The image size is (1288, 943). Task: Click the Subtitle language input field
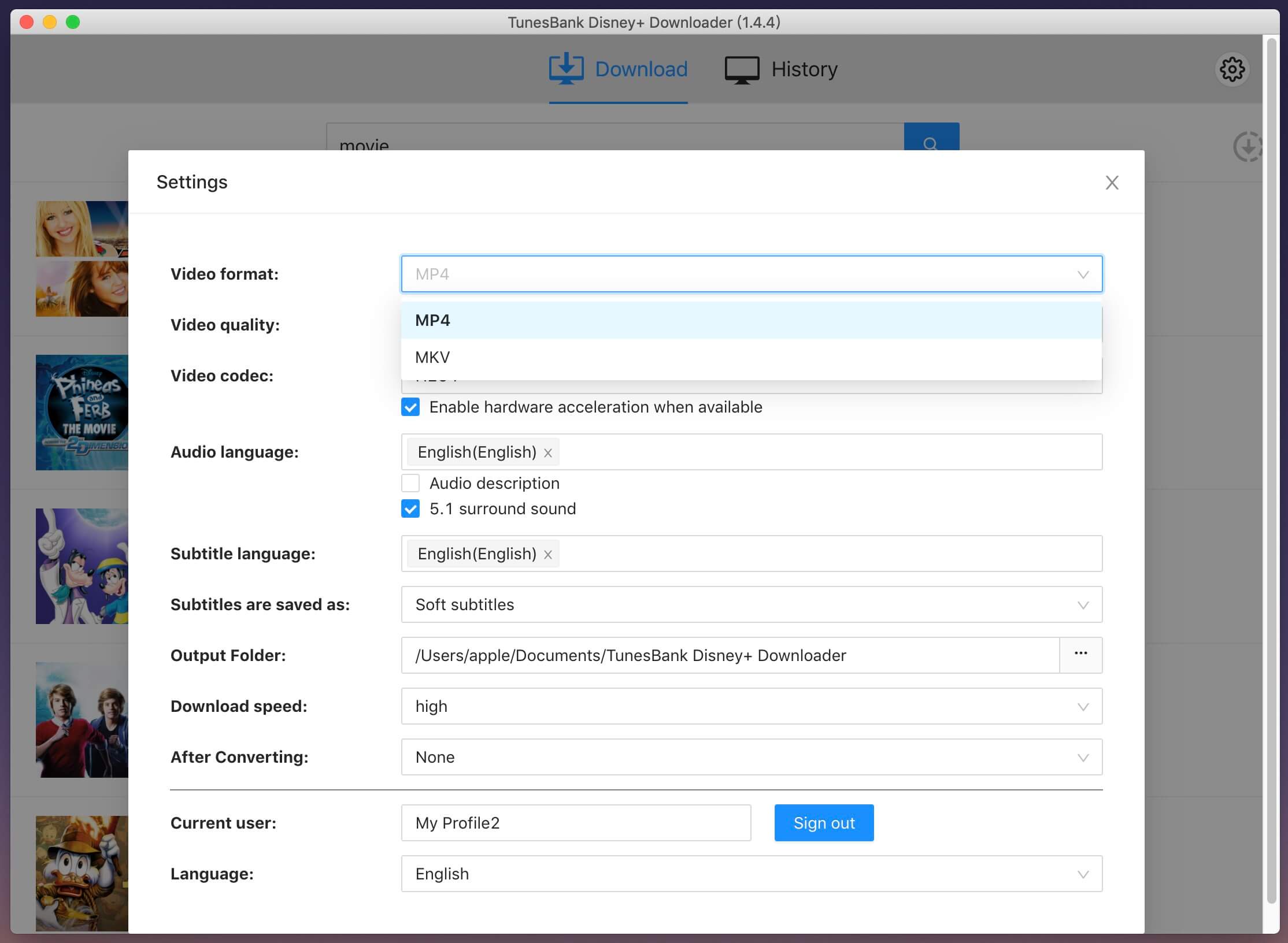coord(752,554)
